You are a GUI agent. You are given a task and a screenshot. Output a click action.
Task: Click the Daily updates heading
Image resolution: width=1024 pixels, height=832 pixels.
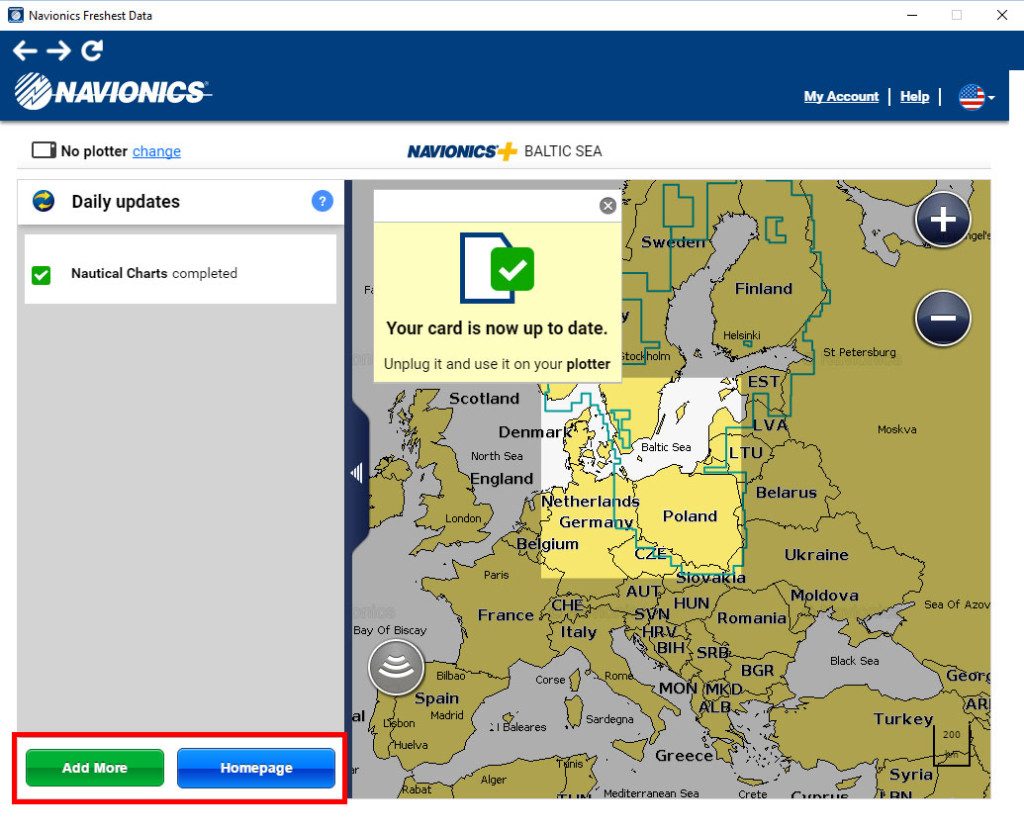(125, 202)
